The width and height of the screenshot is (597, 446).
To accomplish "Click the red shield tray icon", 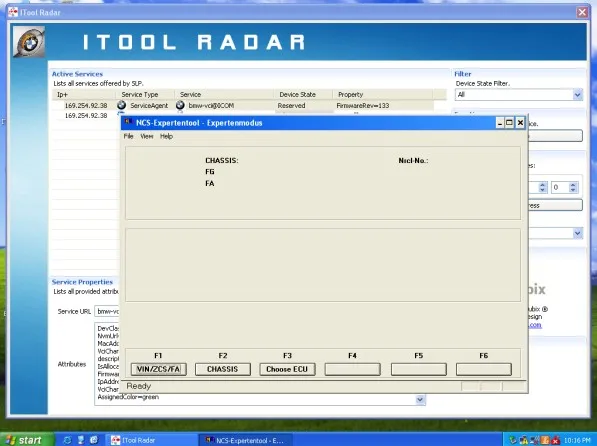I will (x=555, y=440).
